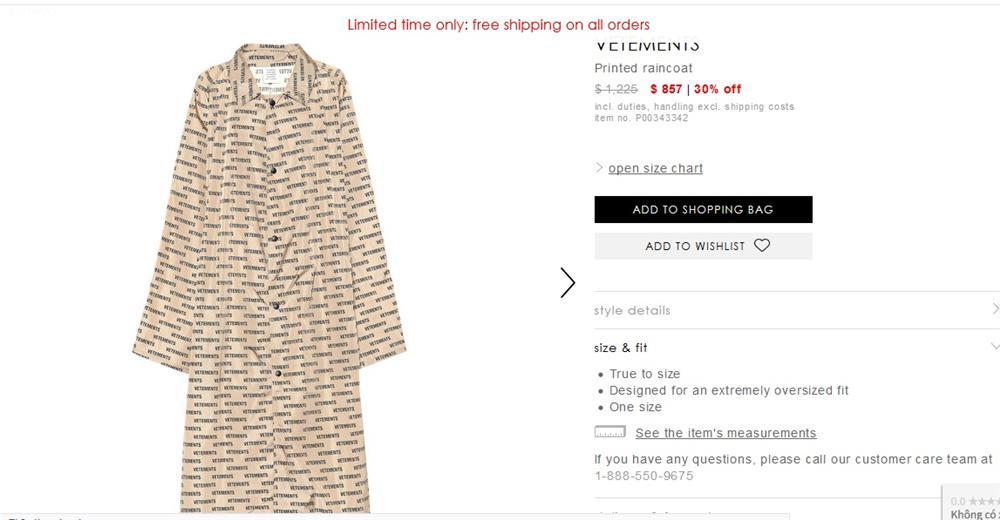The width and height of the screenshot is (1000, 520).
Task: Open the See the item's measurements link
Action: click(725, 433)
